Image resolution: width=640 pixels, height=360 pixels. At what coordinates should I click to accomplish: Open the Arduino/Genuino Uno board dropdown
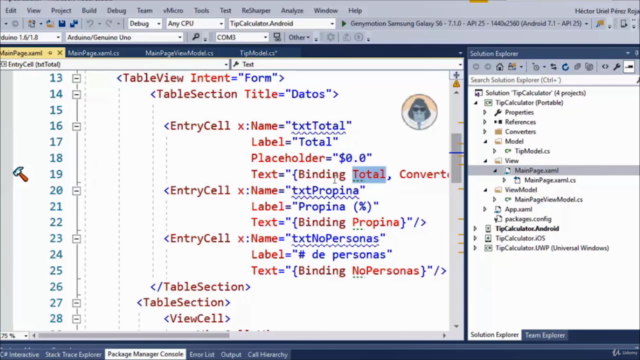[124, 37]
